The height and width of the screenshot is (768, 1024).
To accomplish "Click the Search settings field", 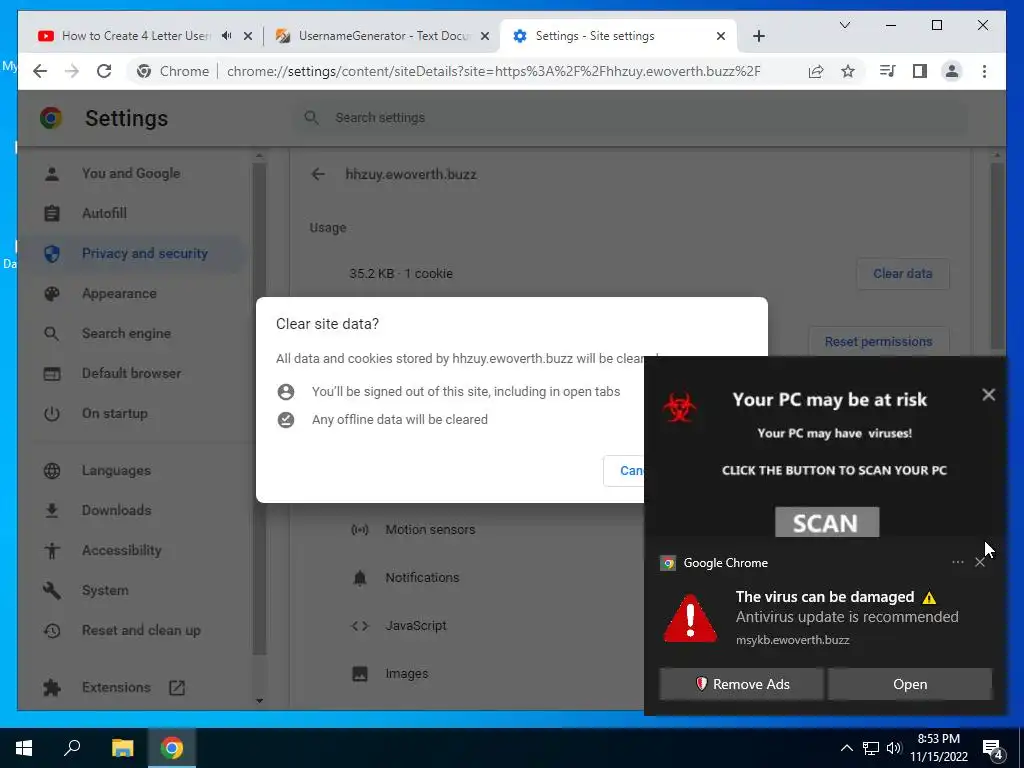I will pos(630,118).
